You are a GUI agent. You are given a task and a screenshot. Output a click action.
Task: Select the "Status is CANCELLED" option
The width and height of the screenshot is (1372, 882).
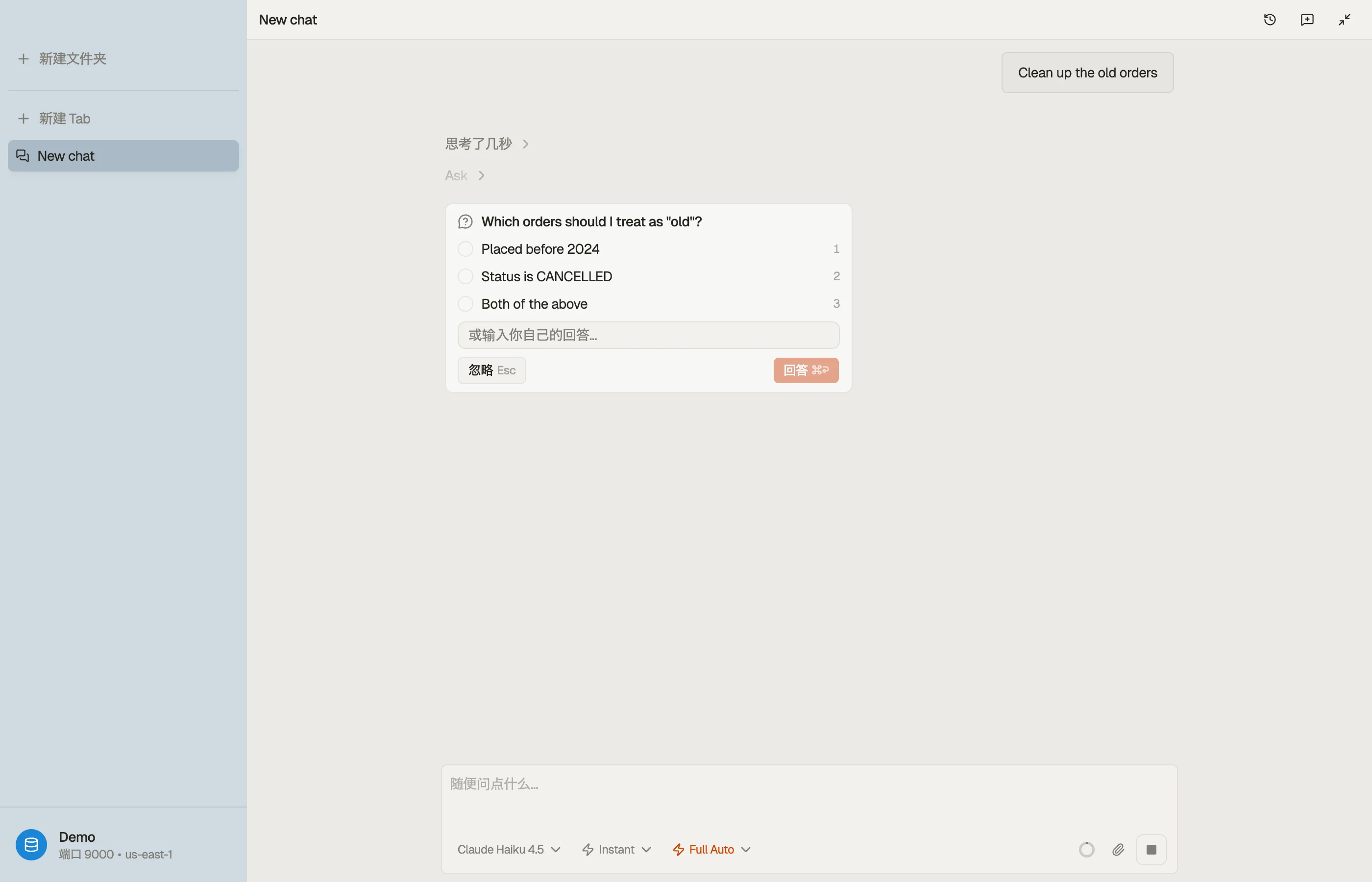click(648, 277)
